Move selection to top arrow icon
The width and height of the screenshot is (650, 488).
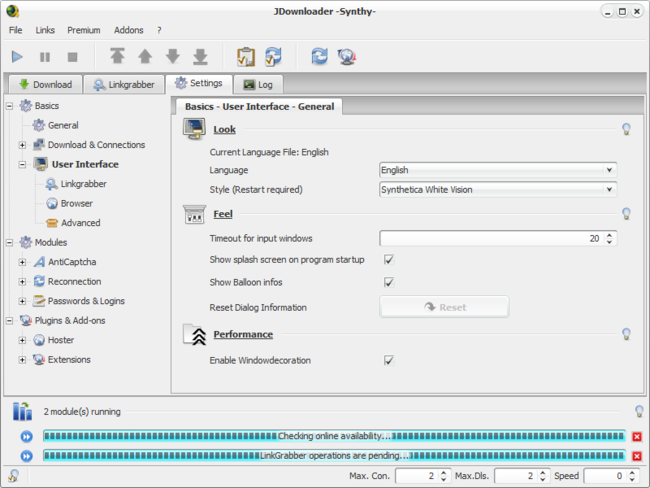(x=117, y=56)
